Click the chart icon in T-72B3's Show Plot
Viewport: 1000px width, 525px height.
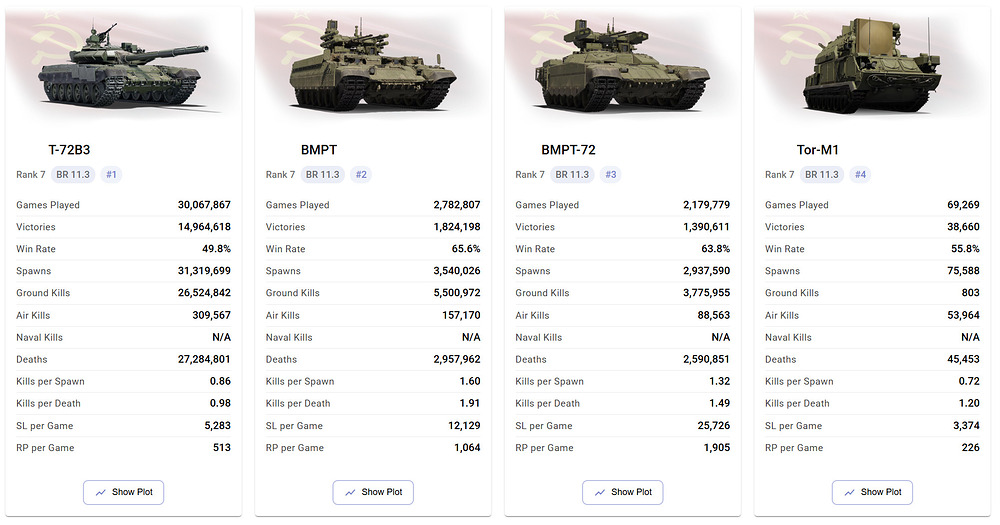pos(100,492)
